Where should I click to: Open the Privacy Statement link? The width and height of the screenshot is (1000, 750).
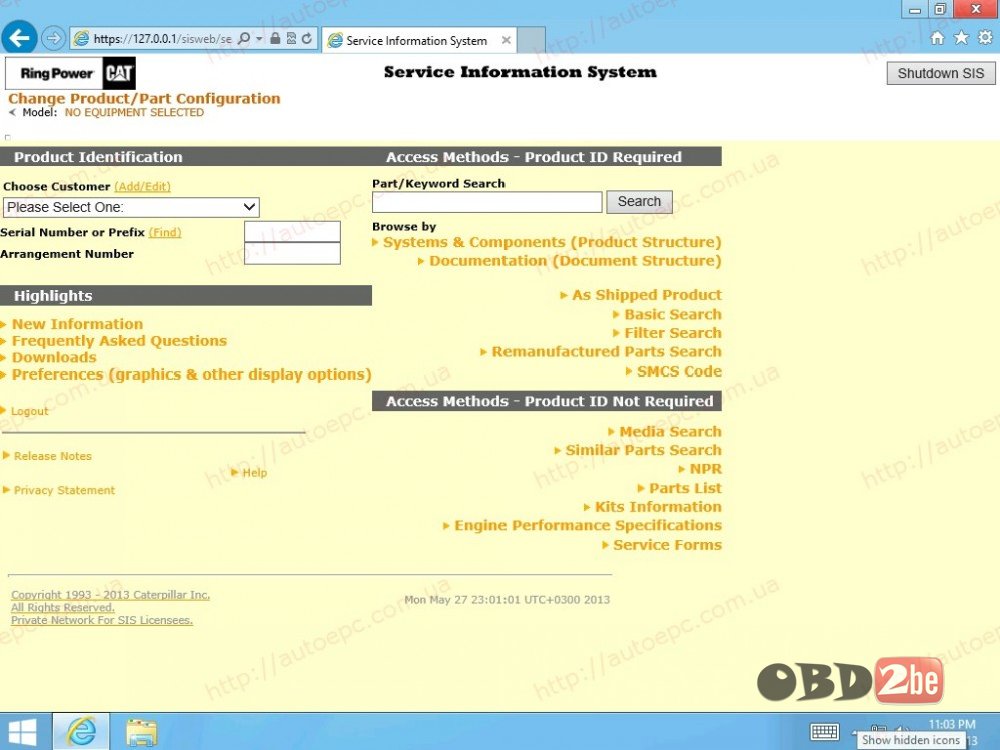coord(64,490)
